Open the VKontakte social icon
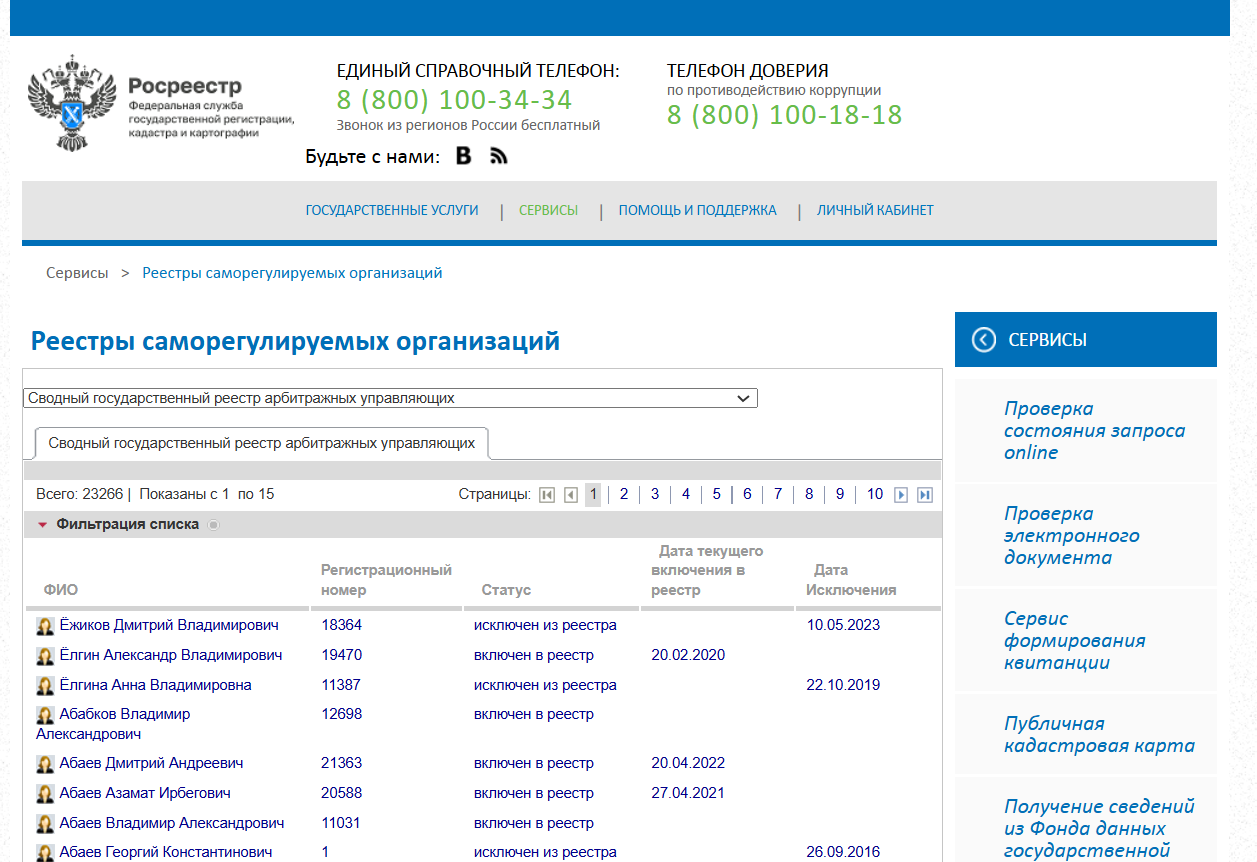The height and width of the screenshot is (862, 1257). point(462,156)
